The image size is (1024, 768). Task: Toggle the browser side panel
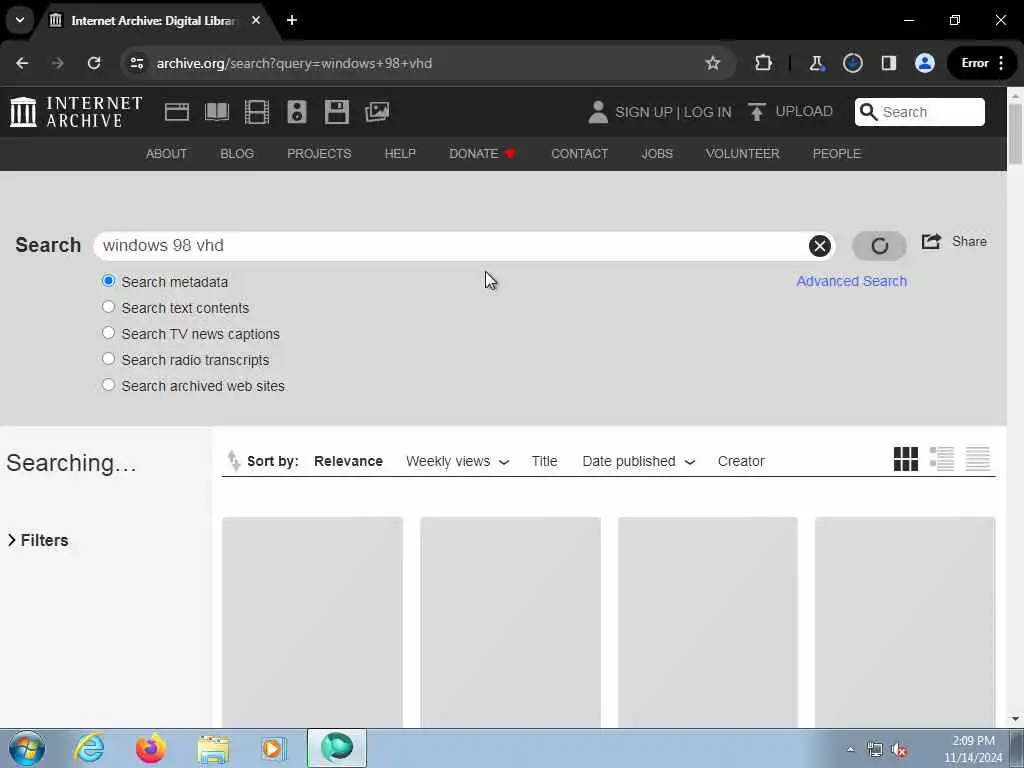click(888, 63)
